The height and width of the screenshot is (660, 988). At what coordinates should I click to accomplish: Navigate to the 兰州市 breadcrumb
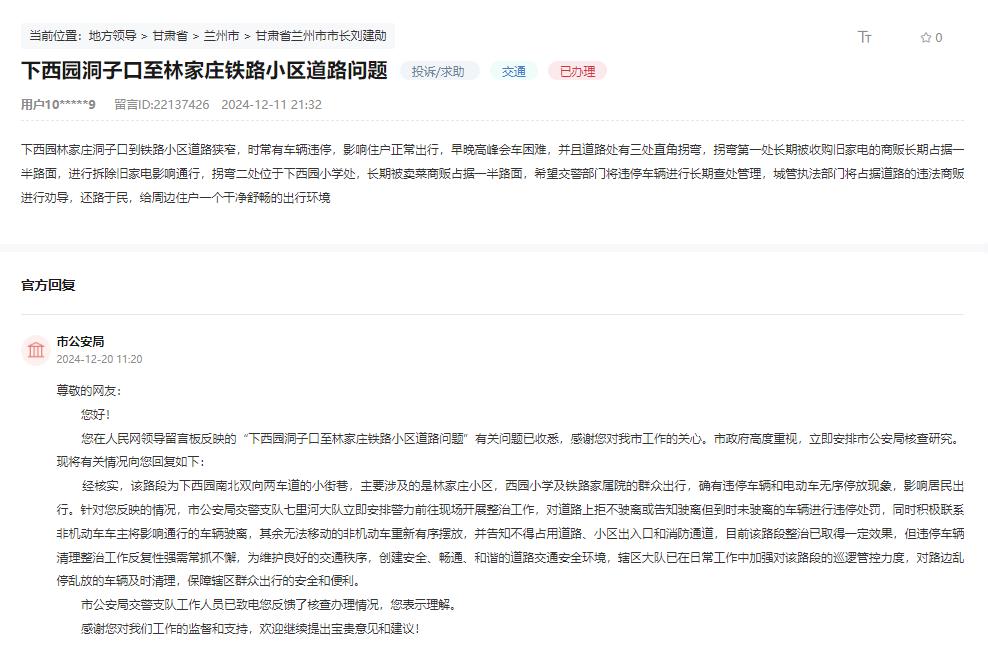(221, 36)
